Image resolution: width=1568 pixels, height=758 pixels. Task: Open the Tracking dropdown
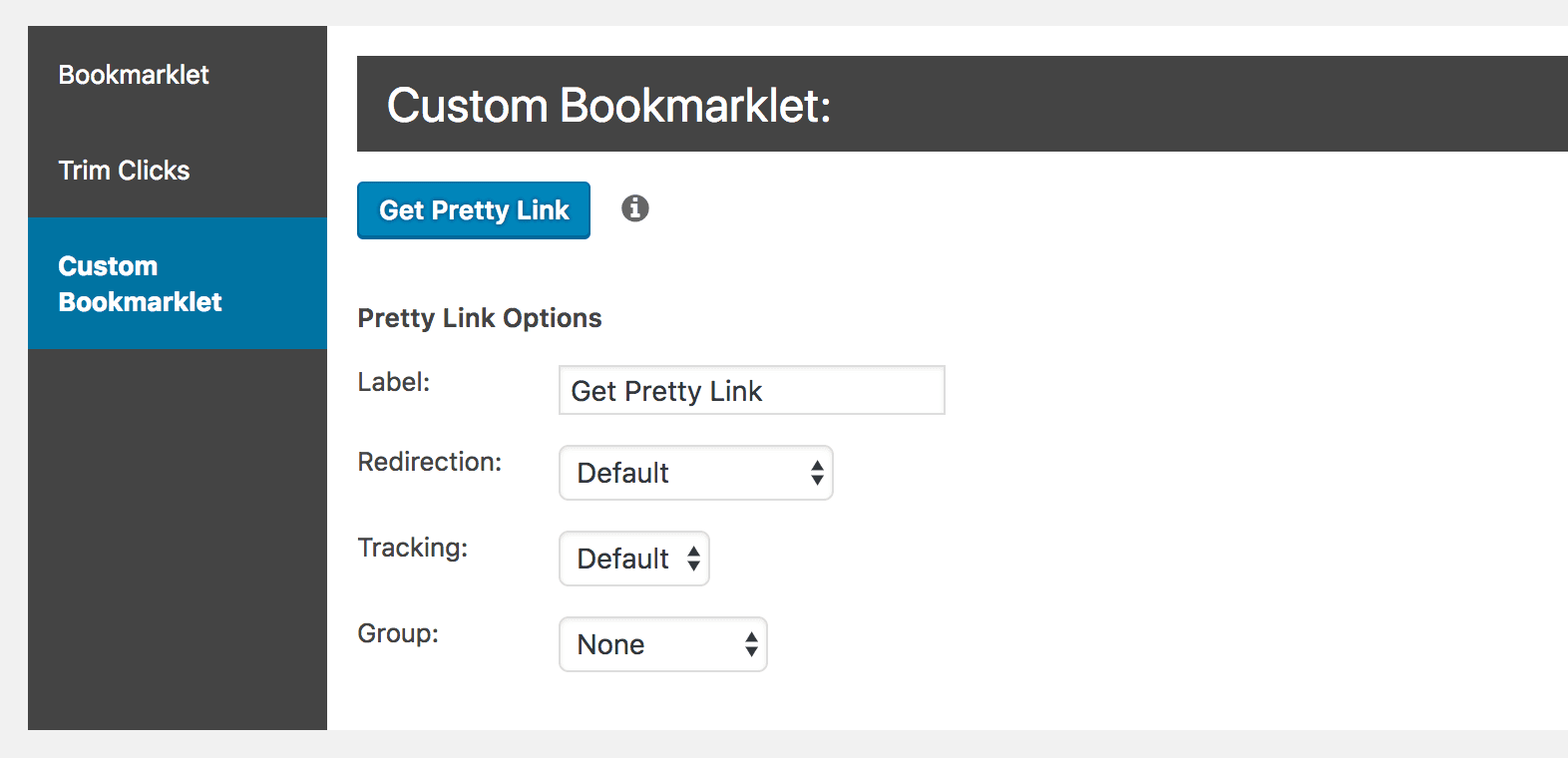pyautogui.click(x=634, y=559)
